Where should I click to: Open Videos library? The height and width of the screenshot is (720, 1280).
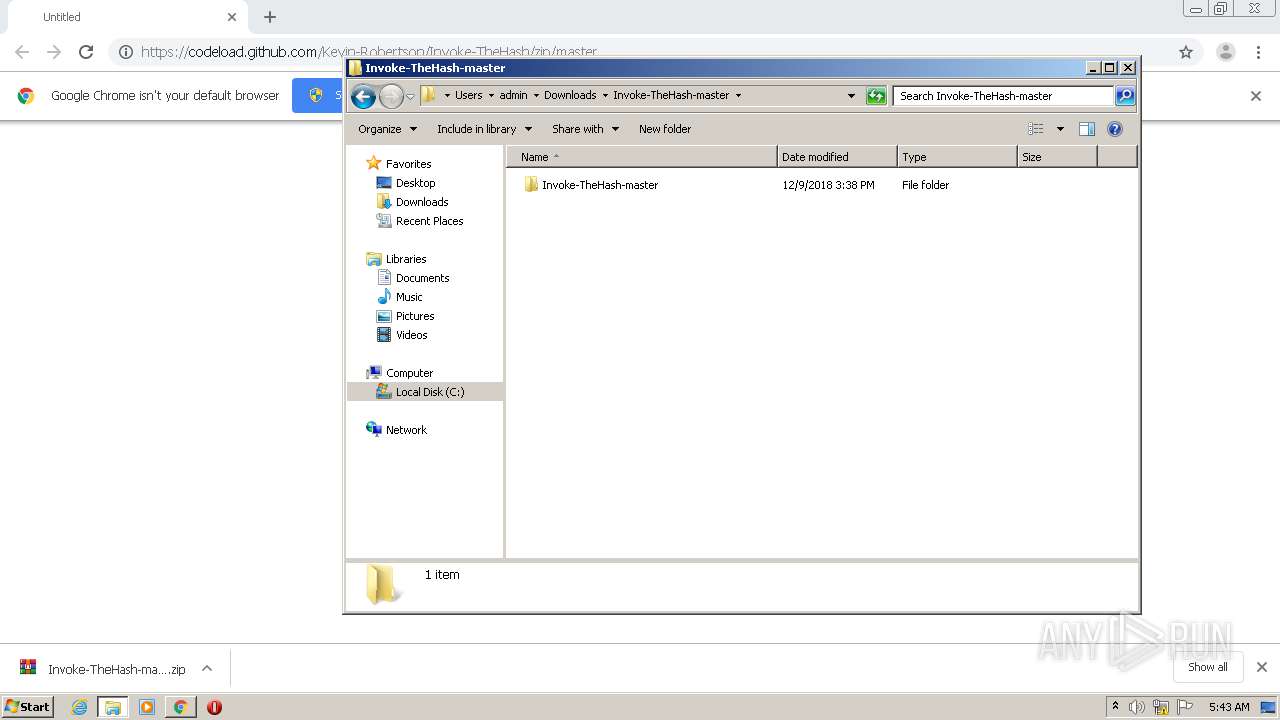coord(411,335)
